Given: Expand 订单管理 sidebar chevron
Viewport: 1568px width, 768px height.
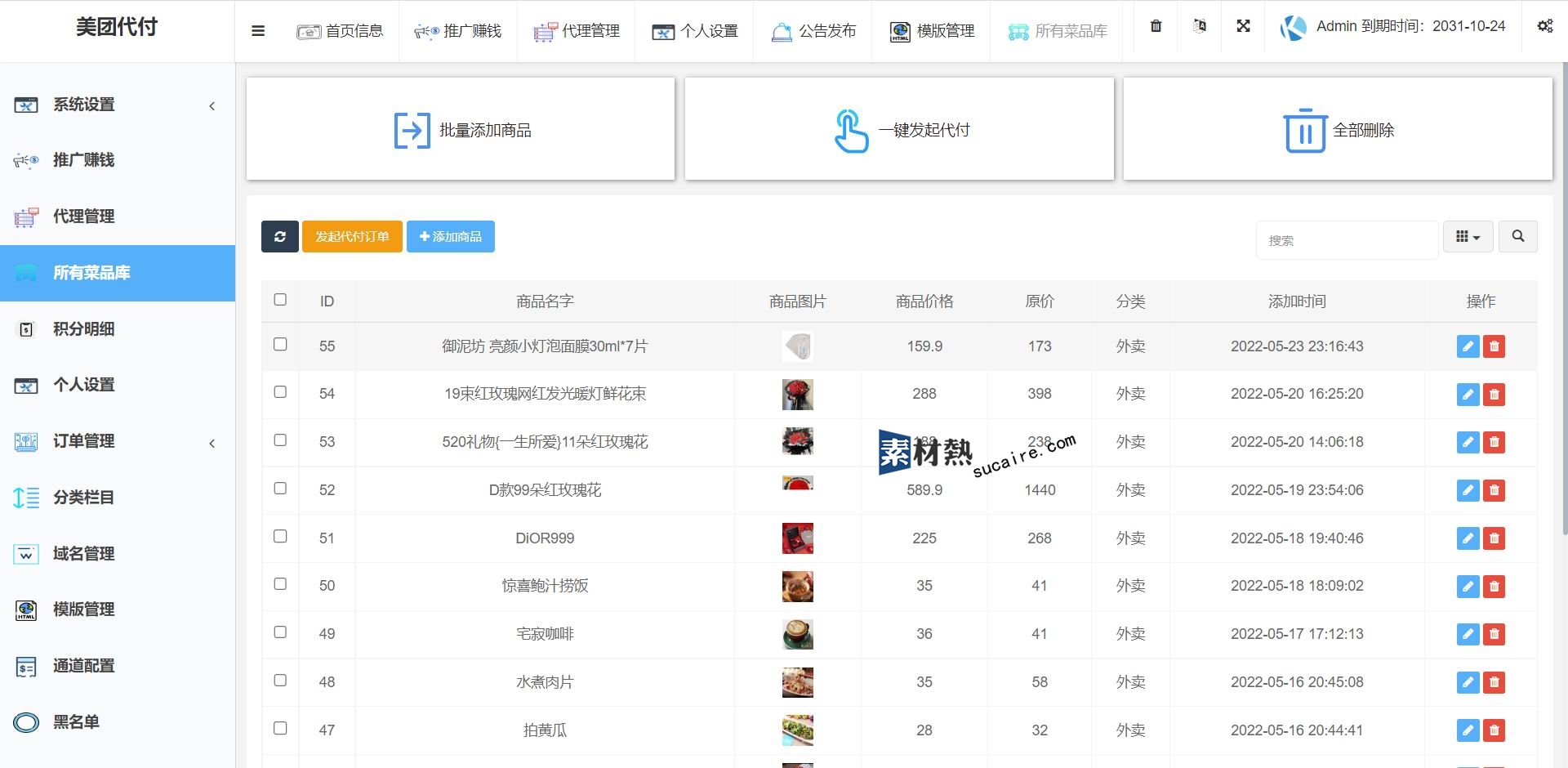Looking at the screenshot, I should tap(212, 444).
